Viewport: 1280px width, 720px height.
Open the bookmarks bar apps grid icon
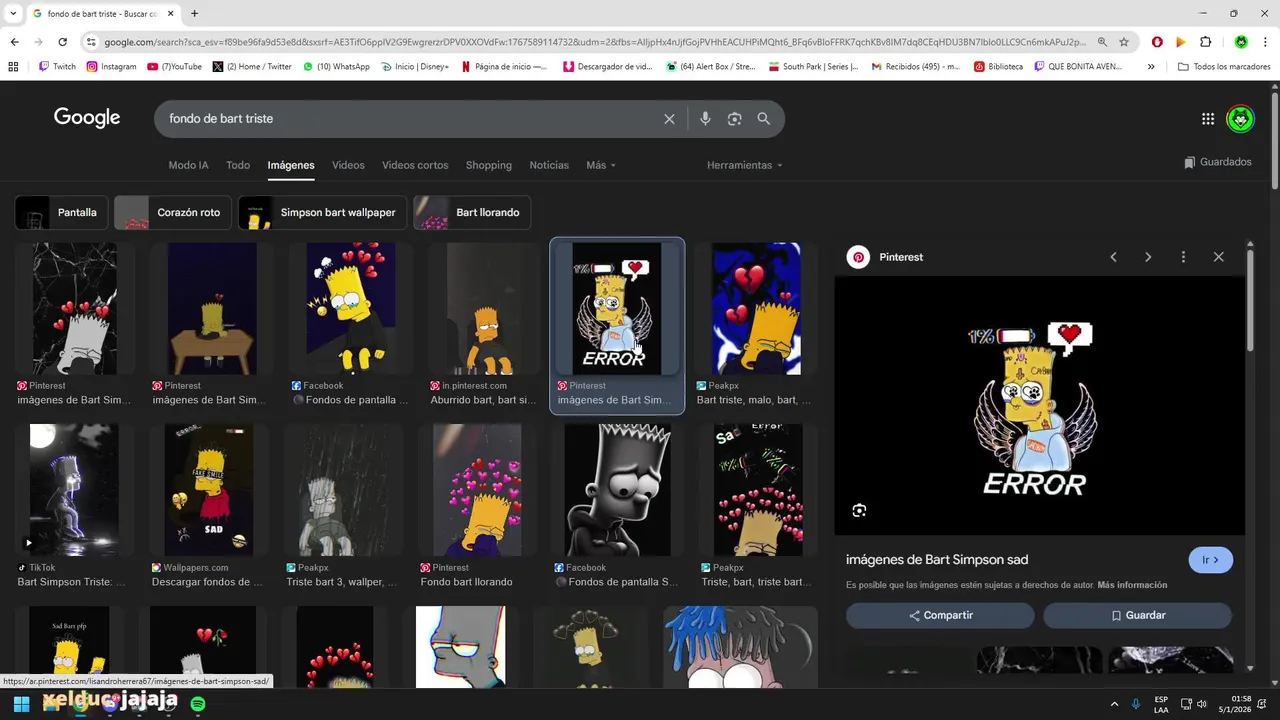click(x=13, y=67)
